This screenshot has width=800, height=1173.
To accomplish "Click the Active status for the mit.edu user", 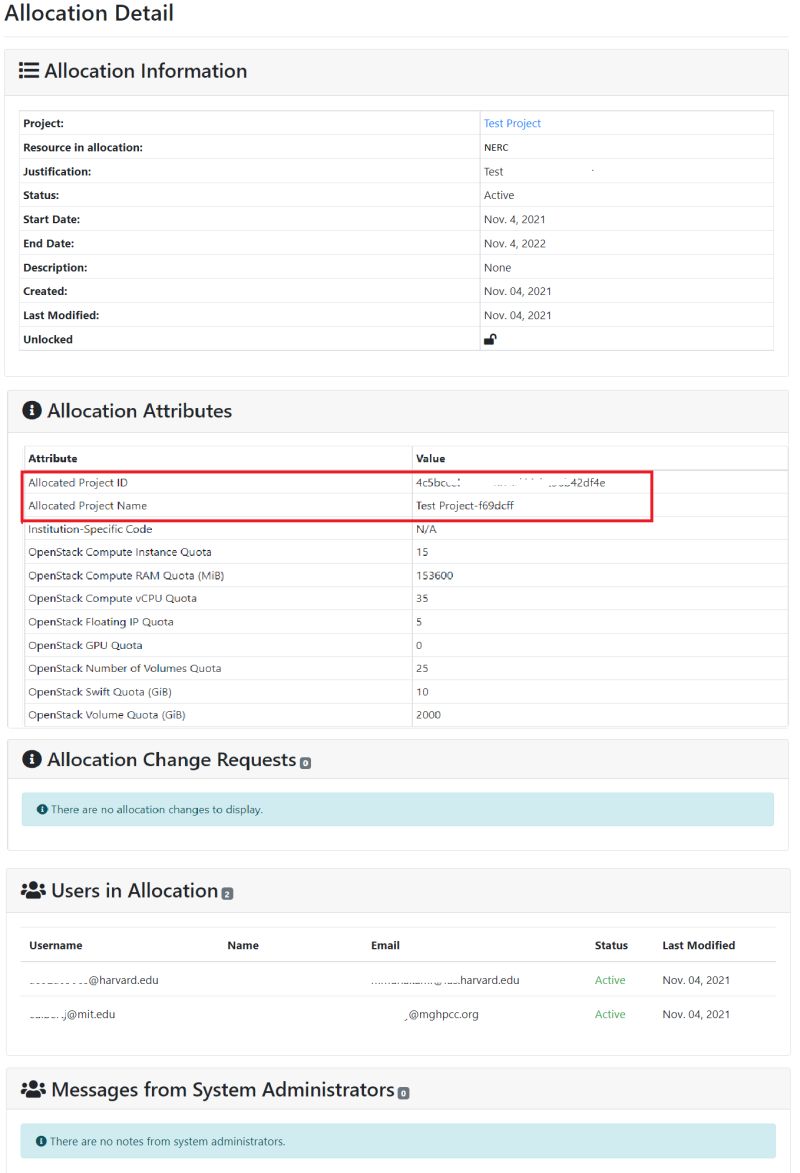I will click(610, 1014).
